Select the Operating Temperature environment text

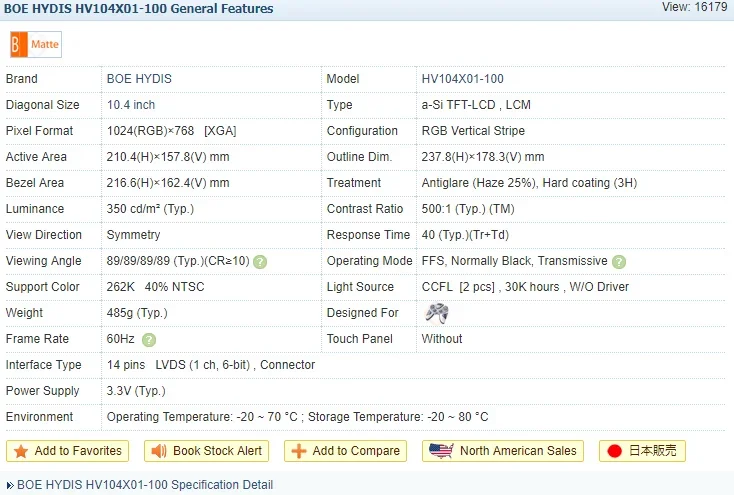(x=297, y=417)
